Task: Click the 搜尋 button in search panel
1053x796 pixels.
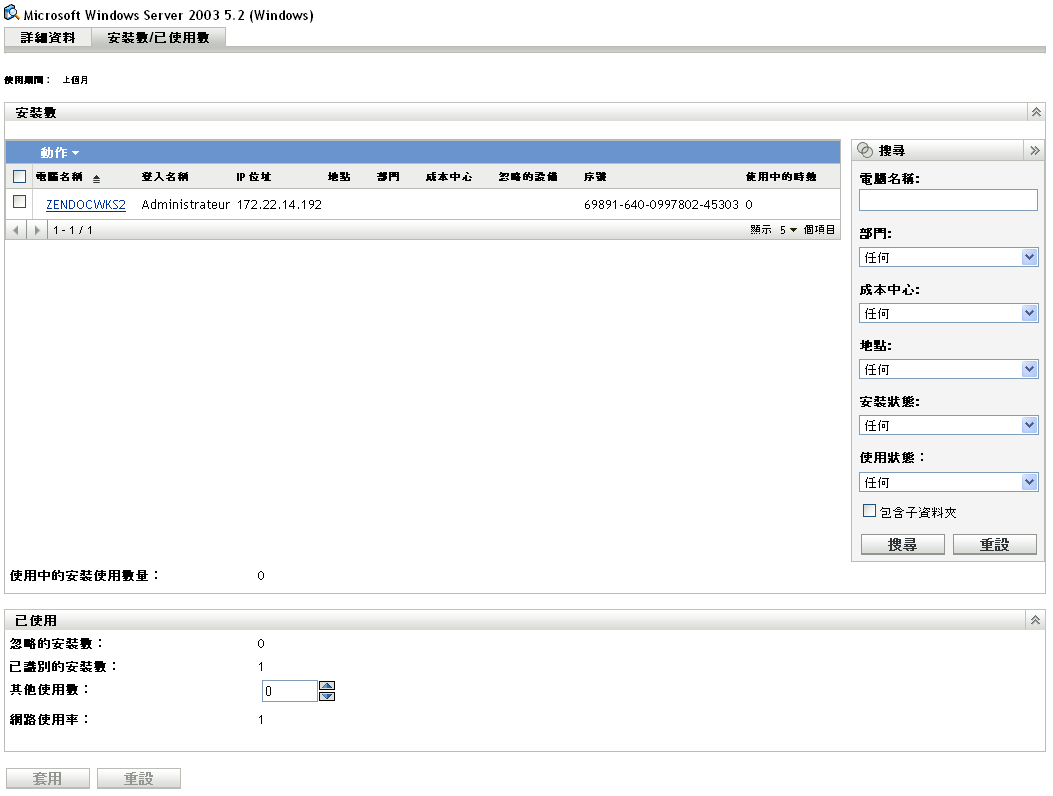Action: coord(903,545)
